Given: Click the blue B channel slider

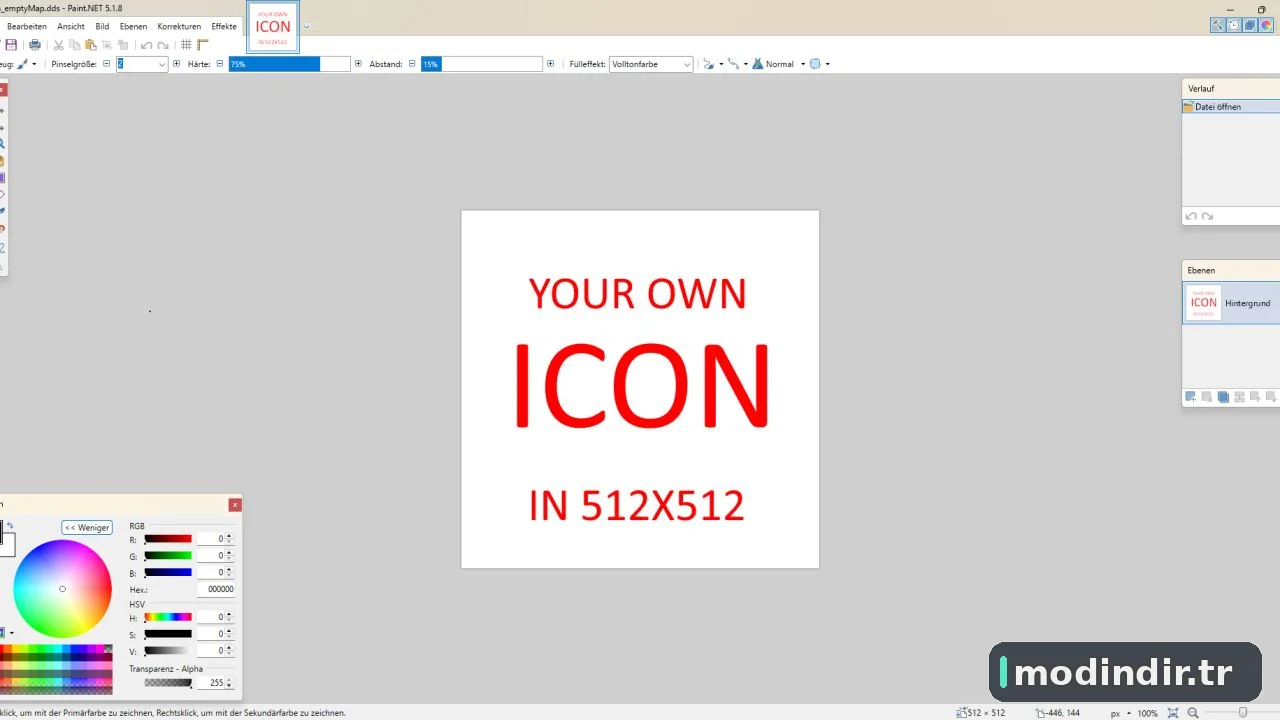Looking at the screenshot, I should (x=168, y=573).
